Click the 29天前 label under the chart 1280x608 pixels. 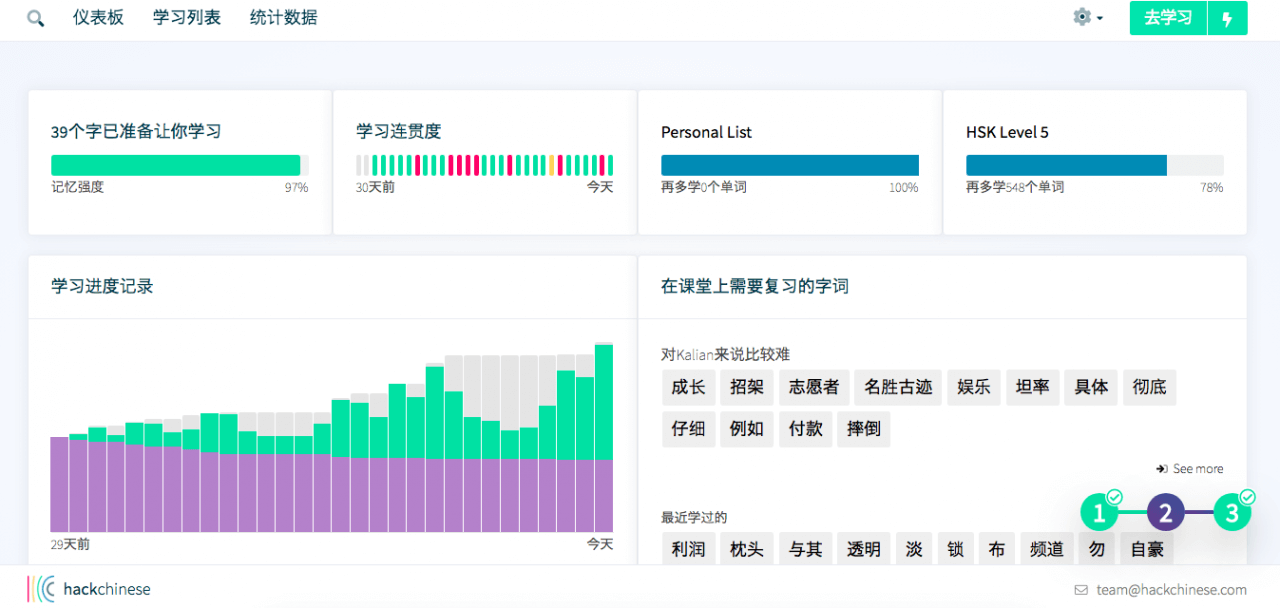click(x=70, y=544)
